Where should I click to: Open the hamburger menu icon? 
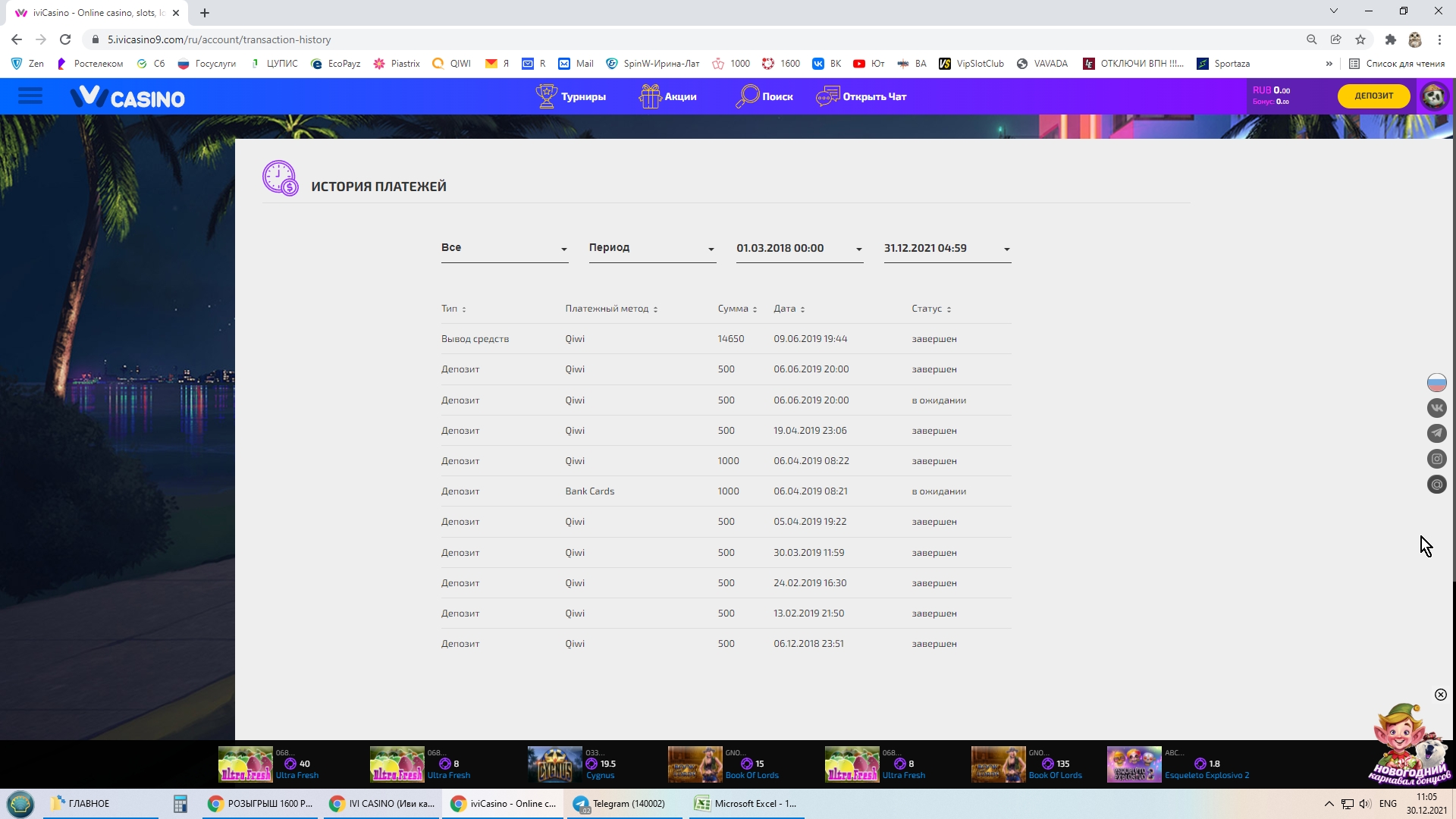coord(30,96)
